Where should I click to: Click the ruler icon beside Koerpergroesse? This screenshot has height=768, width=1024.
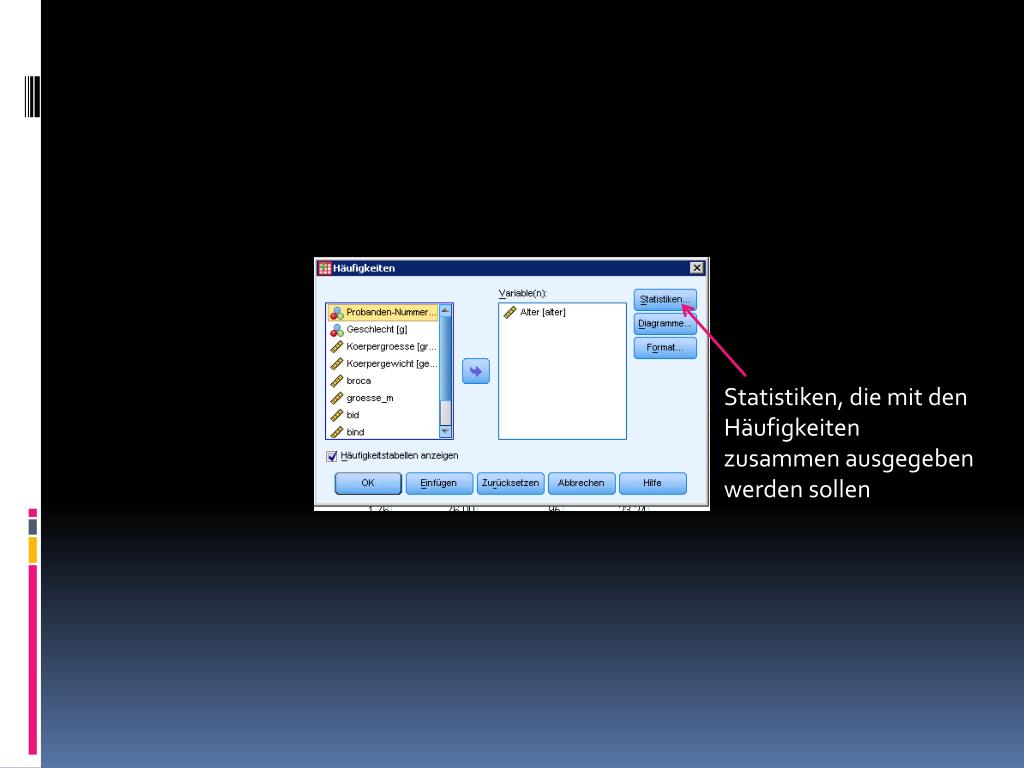click(336, 347)
